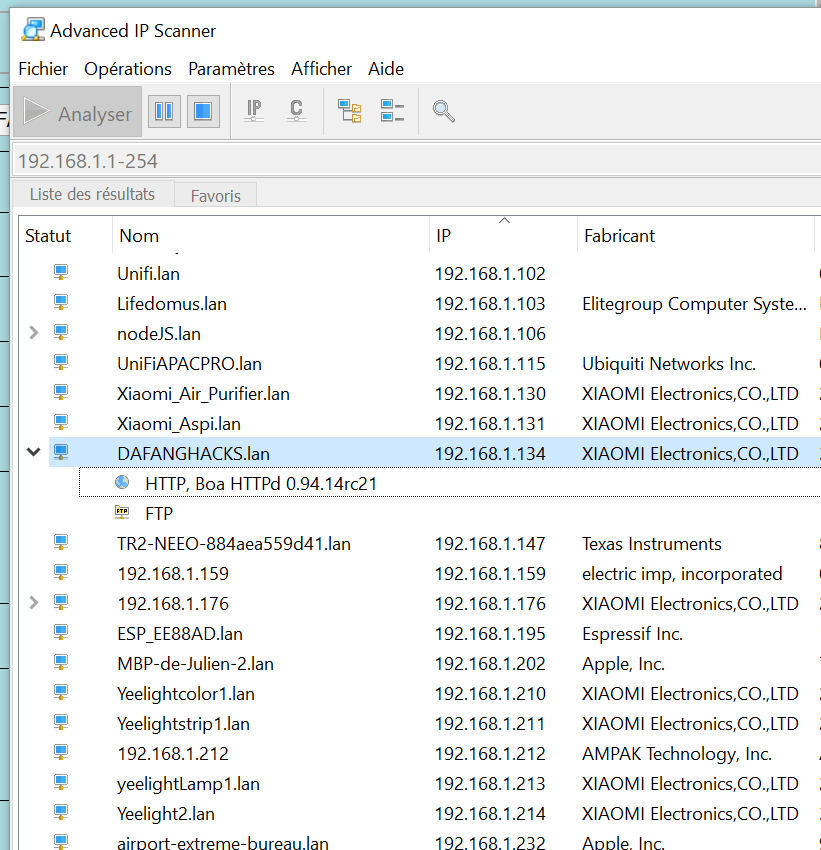Click the computer icon for Yeelightcolor1.lan
This screenshot has width=821, height=850.
[61, 692]
